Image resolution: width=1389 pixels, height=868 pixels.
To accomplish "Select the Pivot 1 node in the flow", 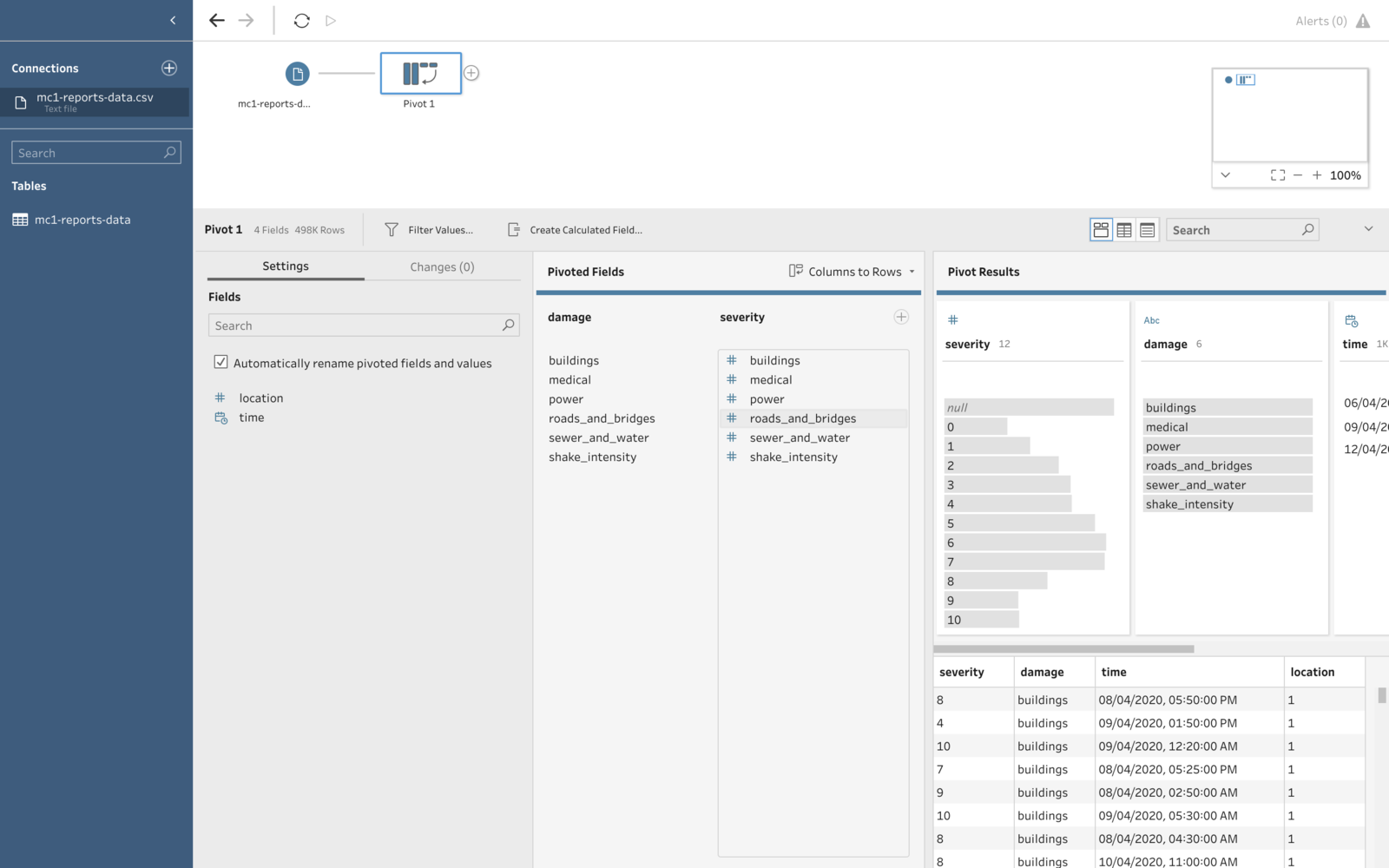I will [419, 73].
